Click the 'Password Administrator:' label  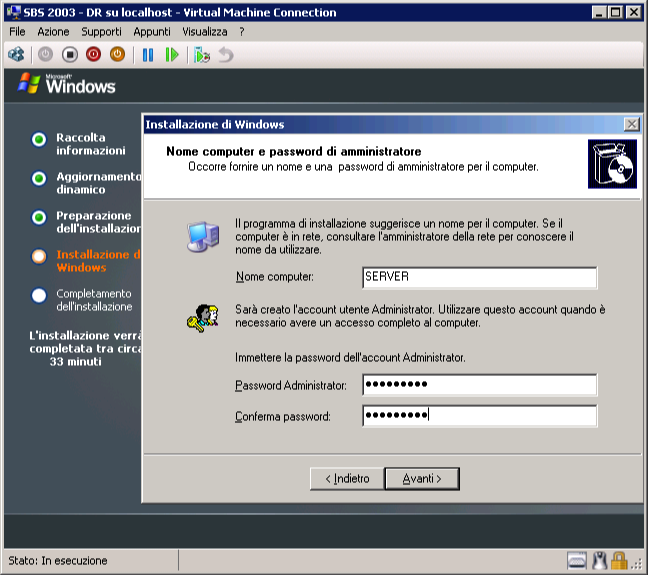coord(291,386)
